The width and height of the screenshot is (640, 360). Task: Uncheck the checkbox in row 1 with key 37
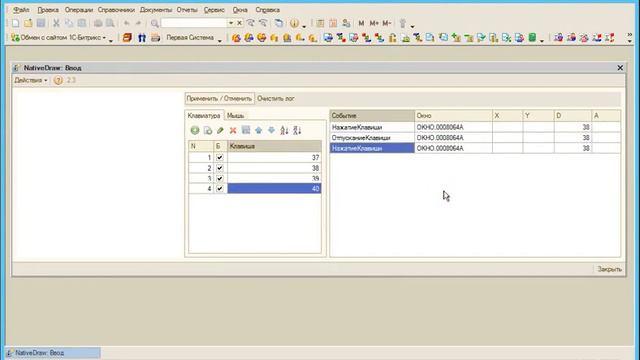pos(220,157)
